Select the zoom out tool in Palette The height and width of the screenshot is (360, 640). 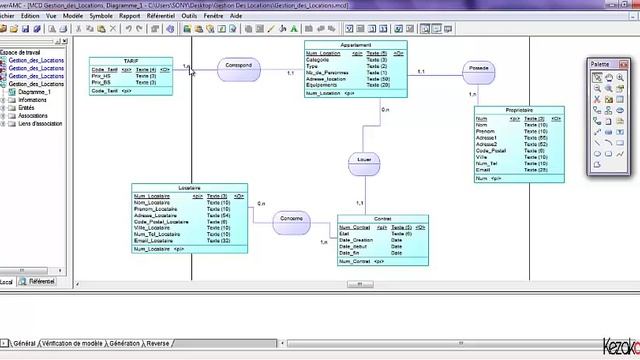[597, 89]
